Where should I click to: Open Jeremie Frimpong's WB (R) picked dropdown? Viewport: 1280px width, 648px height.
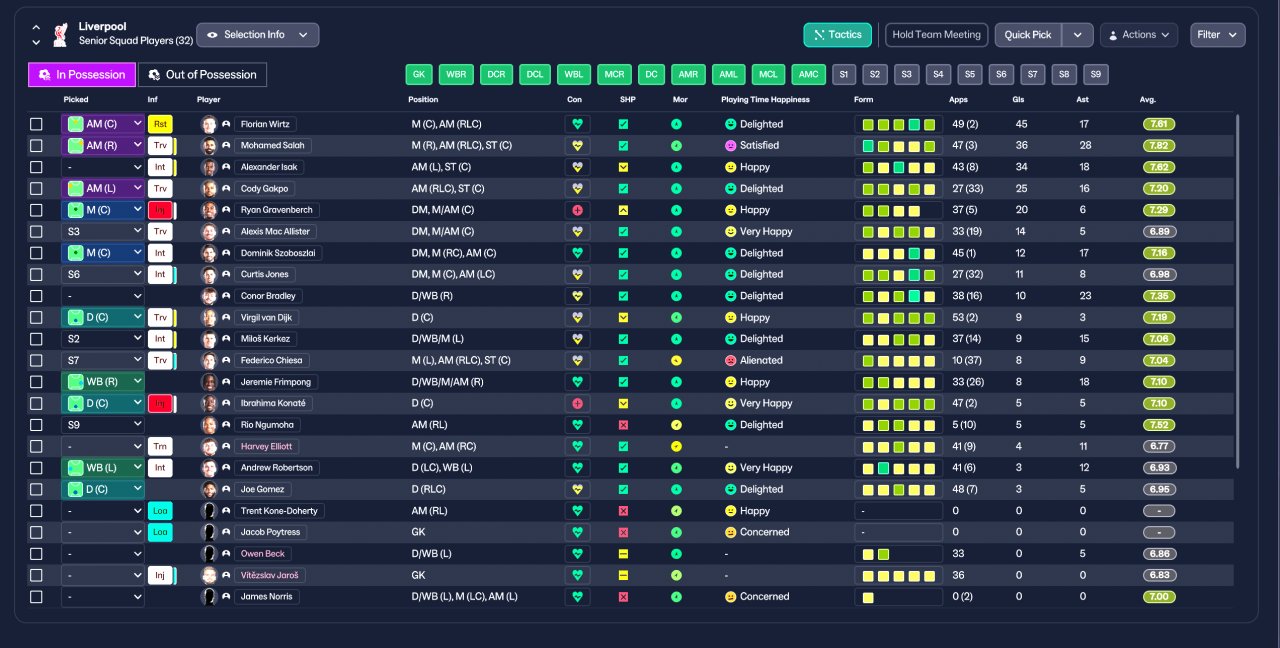(103, 382)
